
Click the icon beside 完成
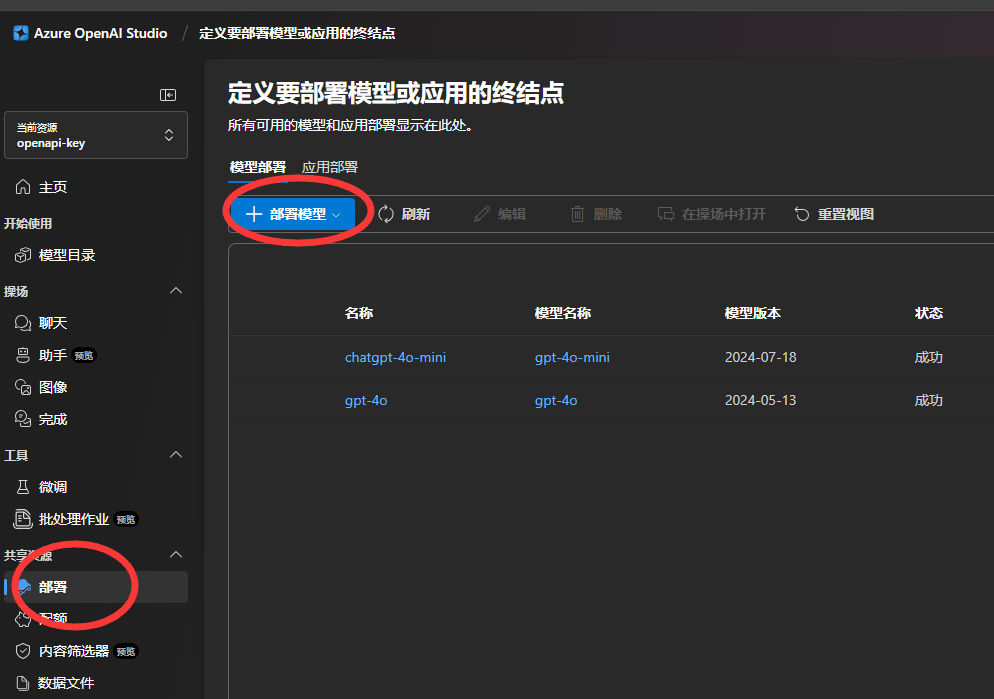click(x=23, y=419)
